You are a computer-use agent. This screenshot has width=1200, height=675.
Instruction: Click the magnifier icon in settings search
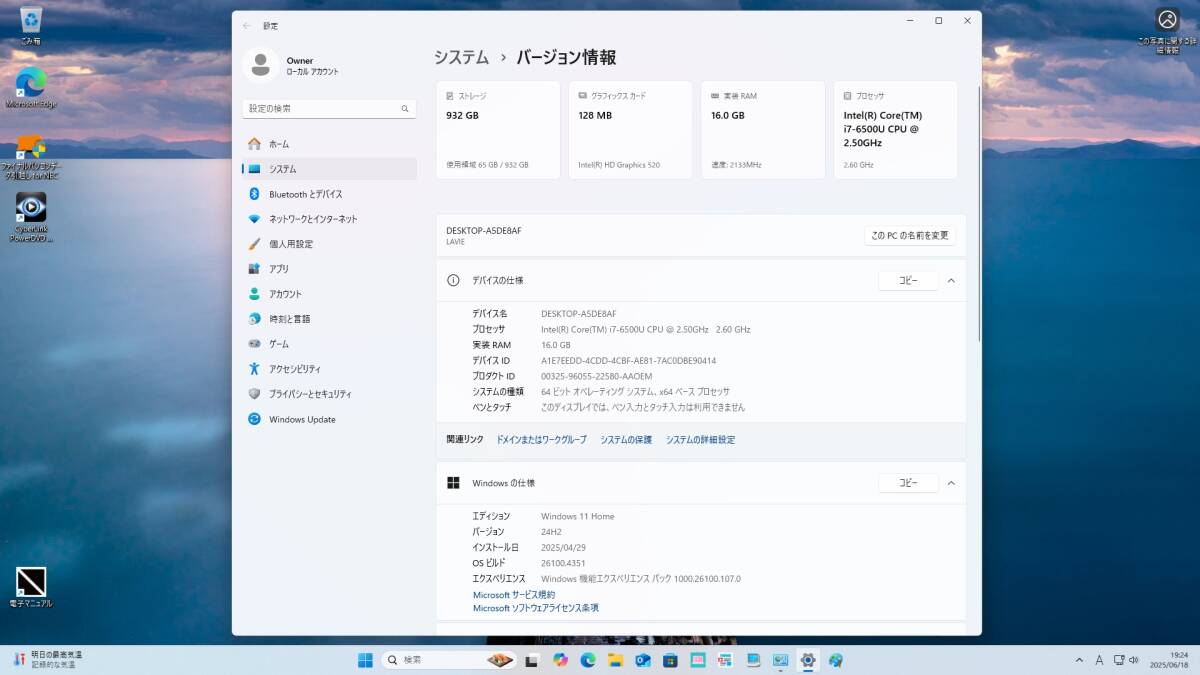[405, 108]
